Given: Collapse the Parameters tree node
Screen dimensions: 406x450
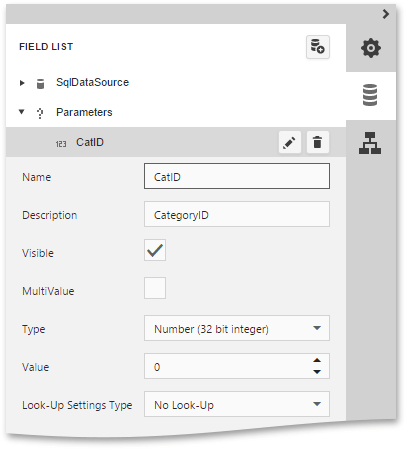Looking at the screenshot, I should (x=22, y=112).
